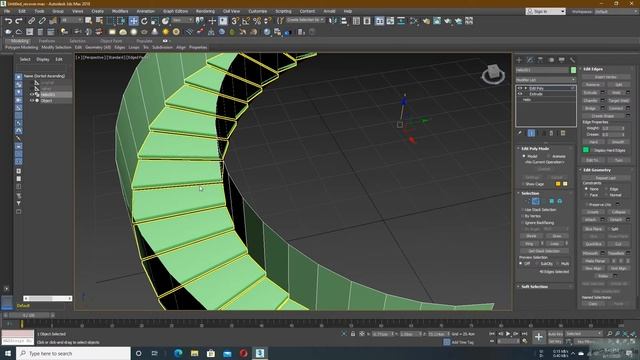Click the Pin Stack icon

click(x=520, y=133)
